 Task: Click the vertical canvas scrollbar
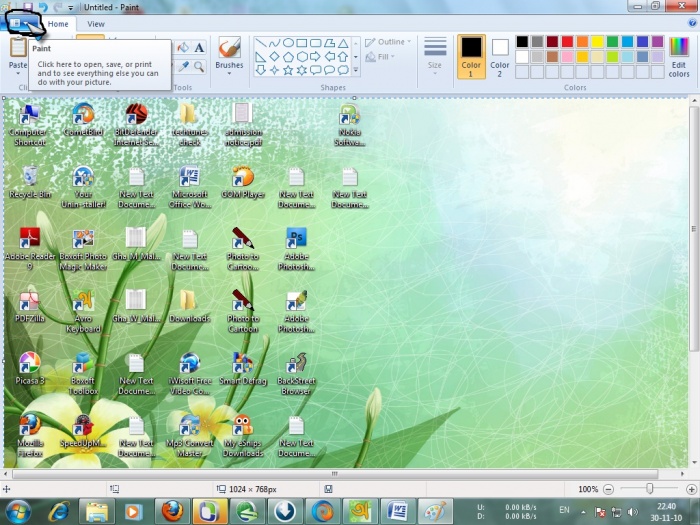(694, 230)
